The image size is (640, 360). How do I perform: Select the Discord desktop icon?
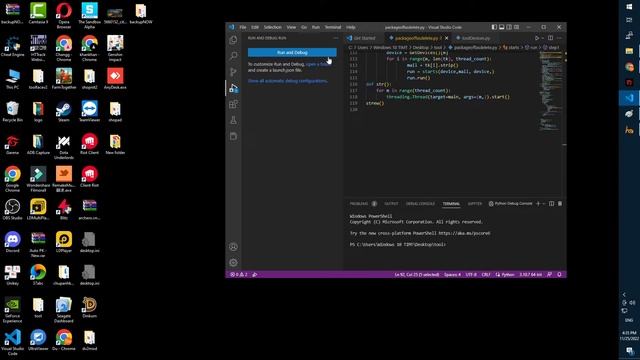point(12,242)
